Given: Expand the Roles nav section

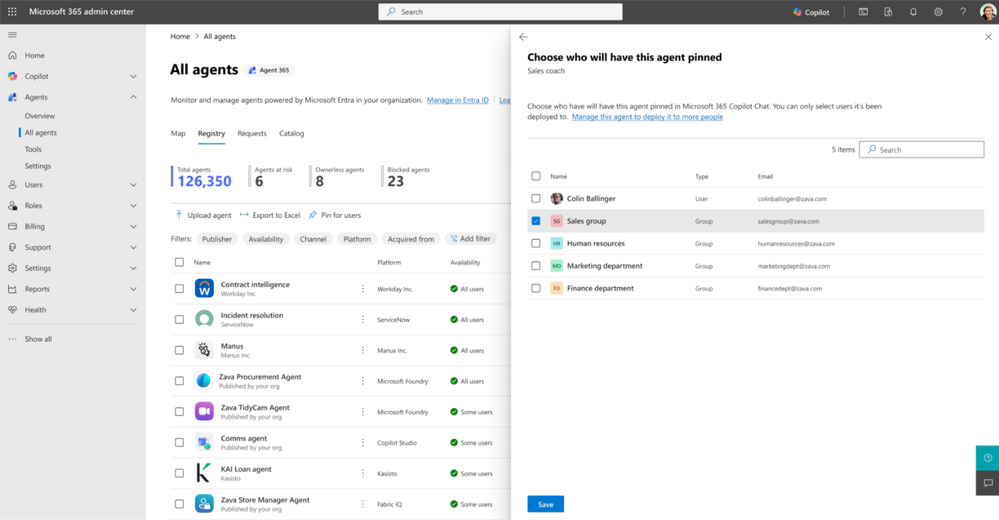Looking at the screenshot, I should click(x=133, y=206).
